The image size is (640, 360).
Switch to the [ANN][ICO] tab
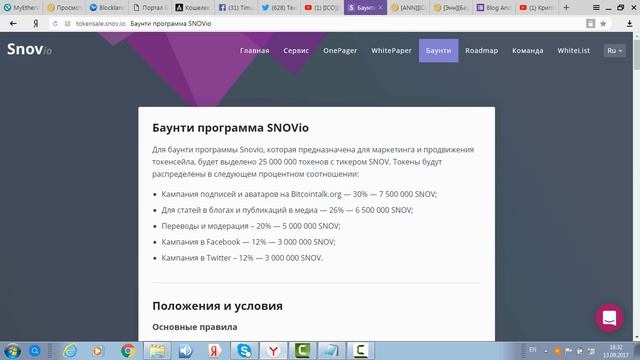coord(408,7)
